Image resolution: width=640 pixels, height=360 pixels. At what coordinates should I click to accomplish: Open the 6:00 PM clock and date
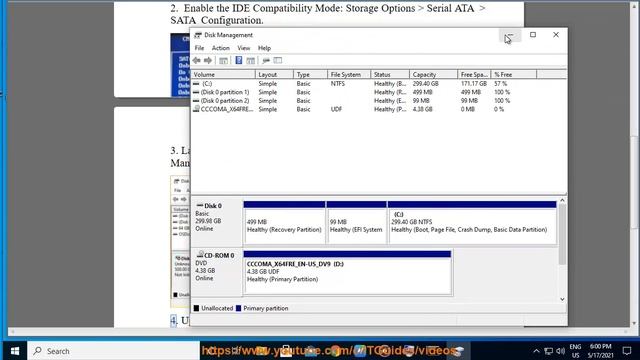(x=600, y=351)
